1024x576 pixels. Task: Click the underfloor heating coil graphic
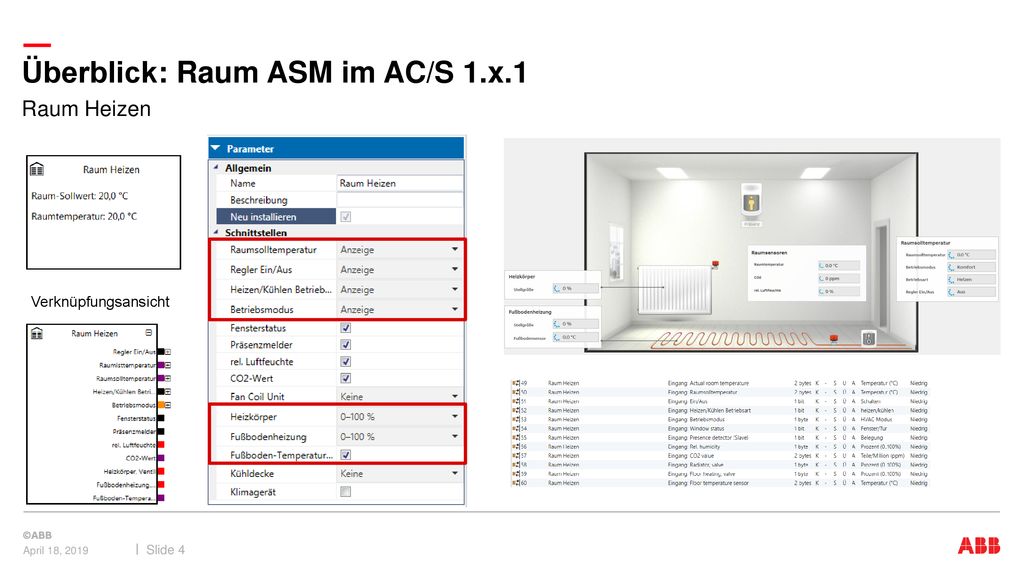735,338
